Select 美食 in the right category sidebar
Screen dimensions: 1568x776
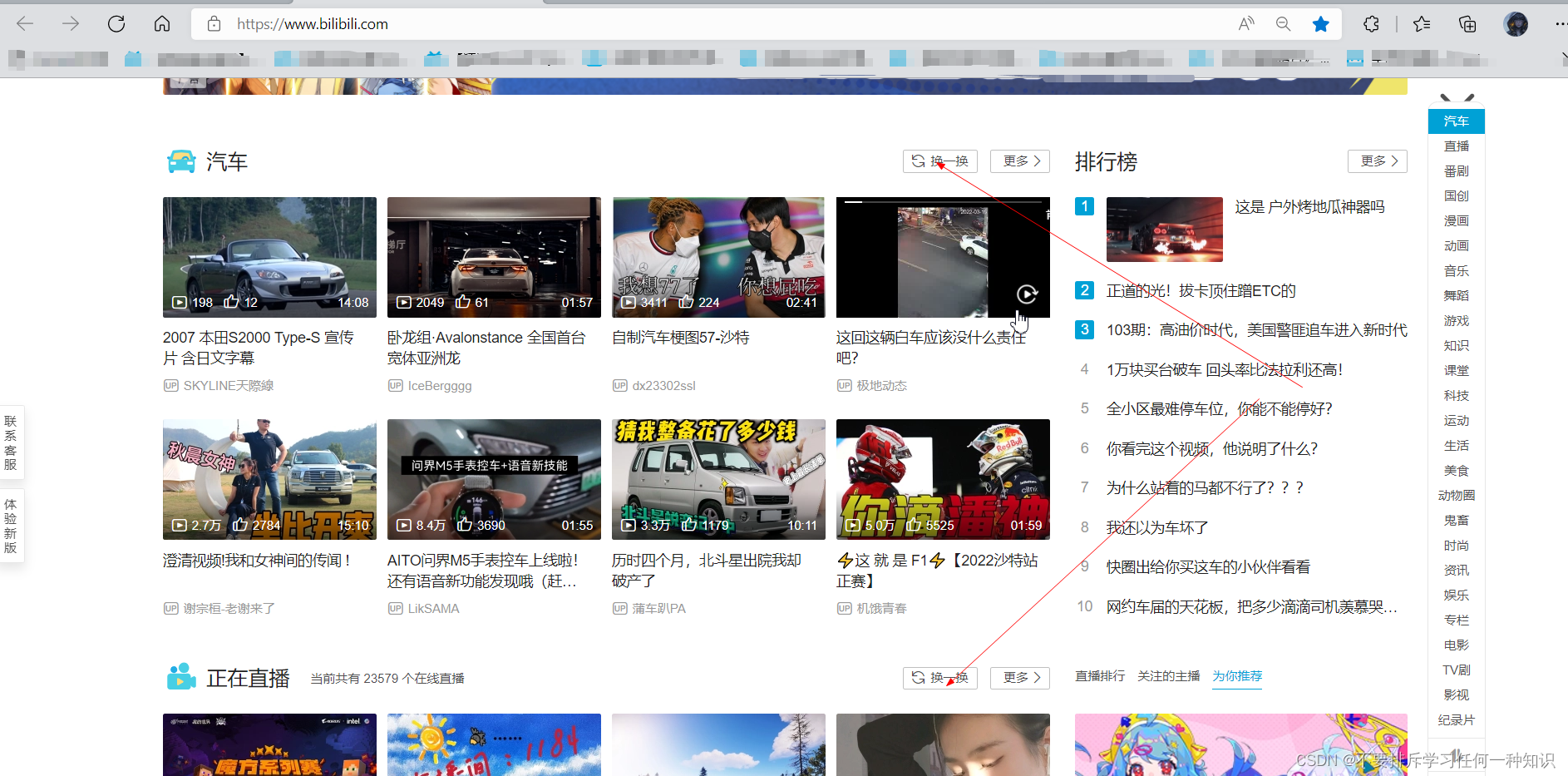pyautogui.click(x=1456, y=470)
